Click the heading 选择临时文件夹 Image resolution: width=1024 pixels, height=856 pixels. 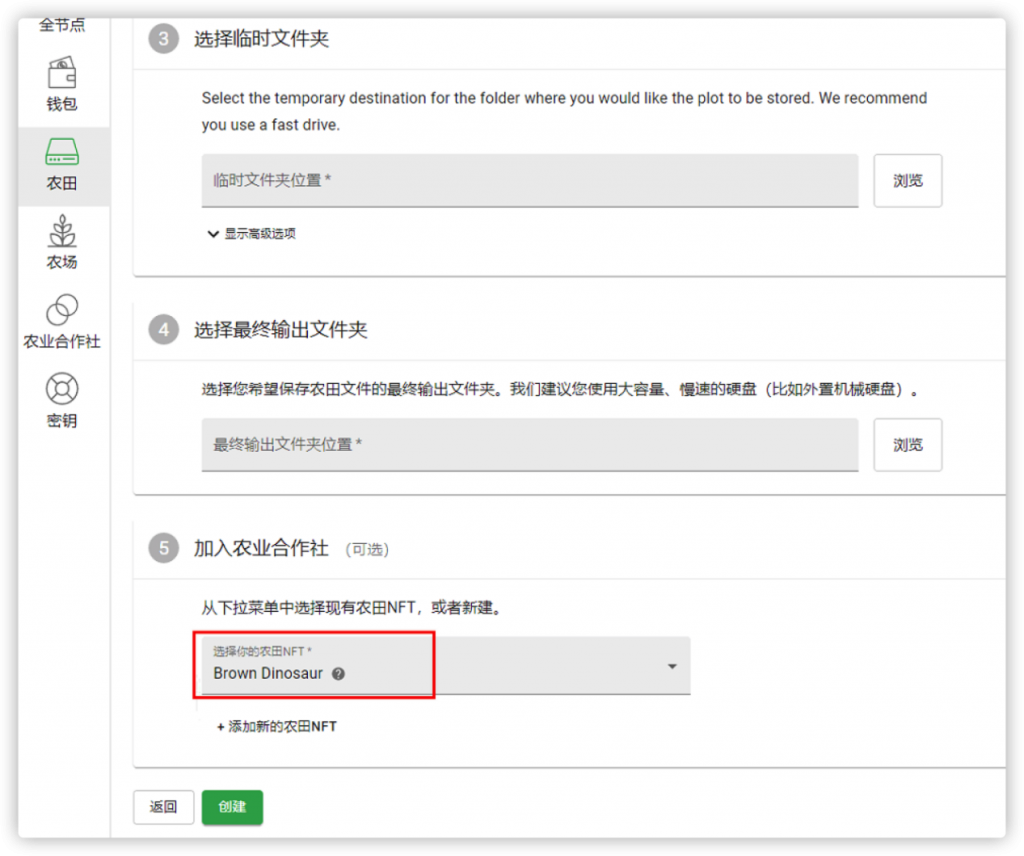point(261,39)
